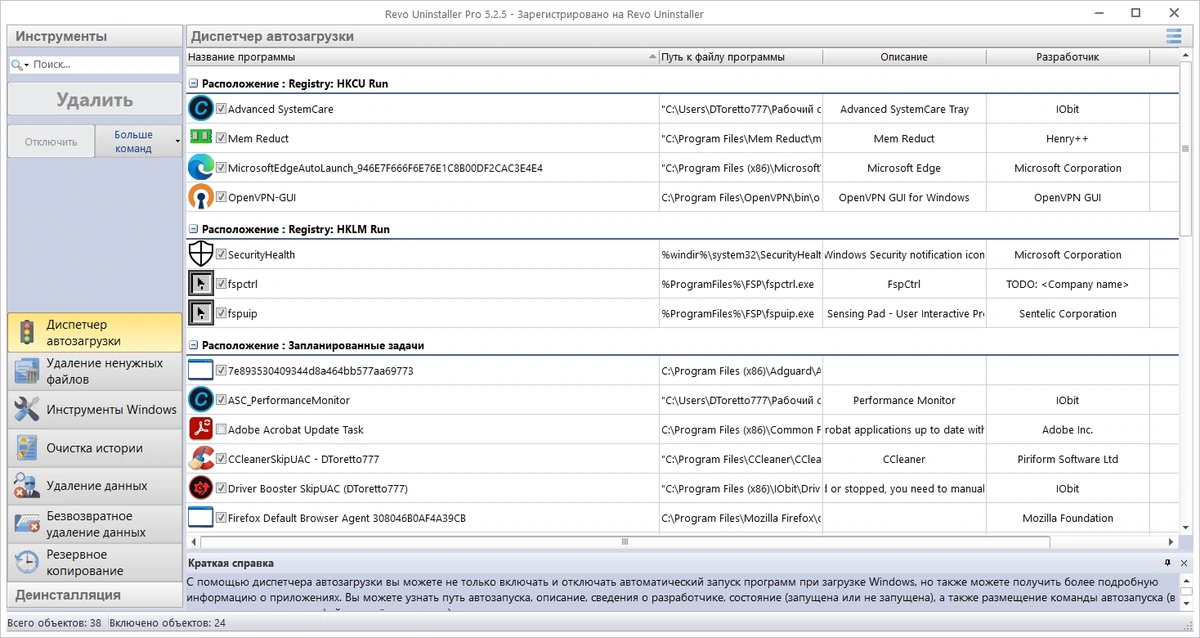This screenshot has height=638, width=1200.
Task: Select the Piriform Software Ltd cell
Action: click(x=1067, y=459)
